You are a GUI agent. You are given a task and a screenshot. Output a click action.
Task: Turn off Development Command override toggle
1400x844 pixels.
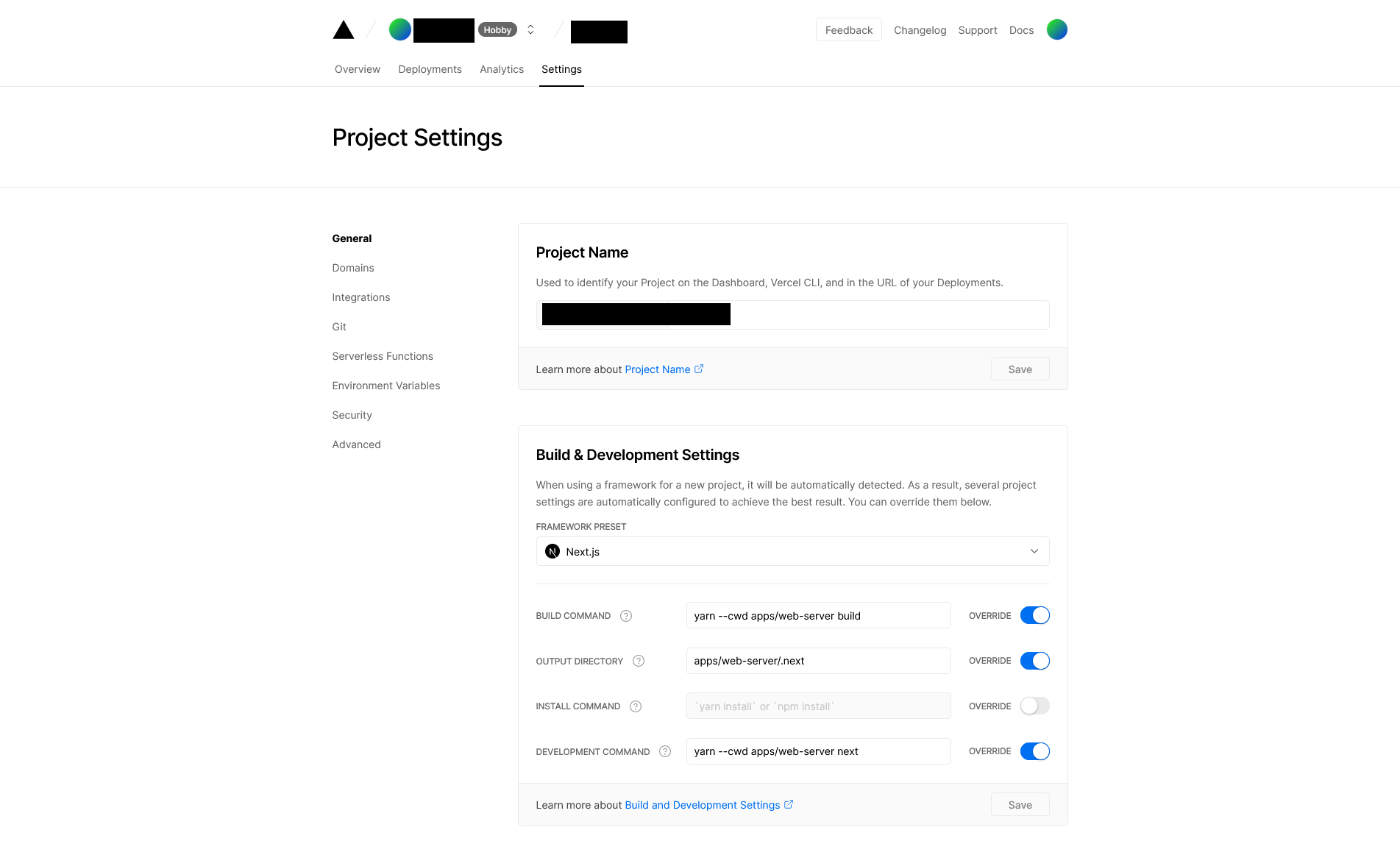tap(1034, 751)
